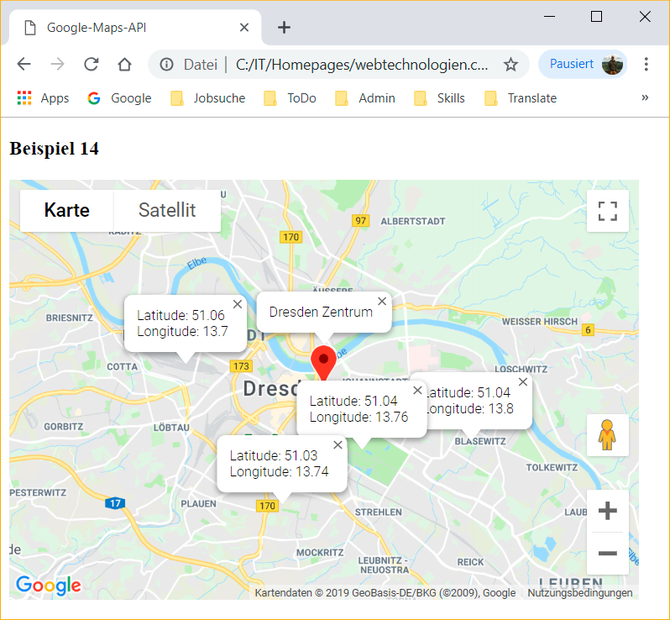Click the TOLKEWITZ map label
670x620 pixels.
coord(552,467)
